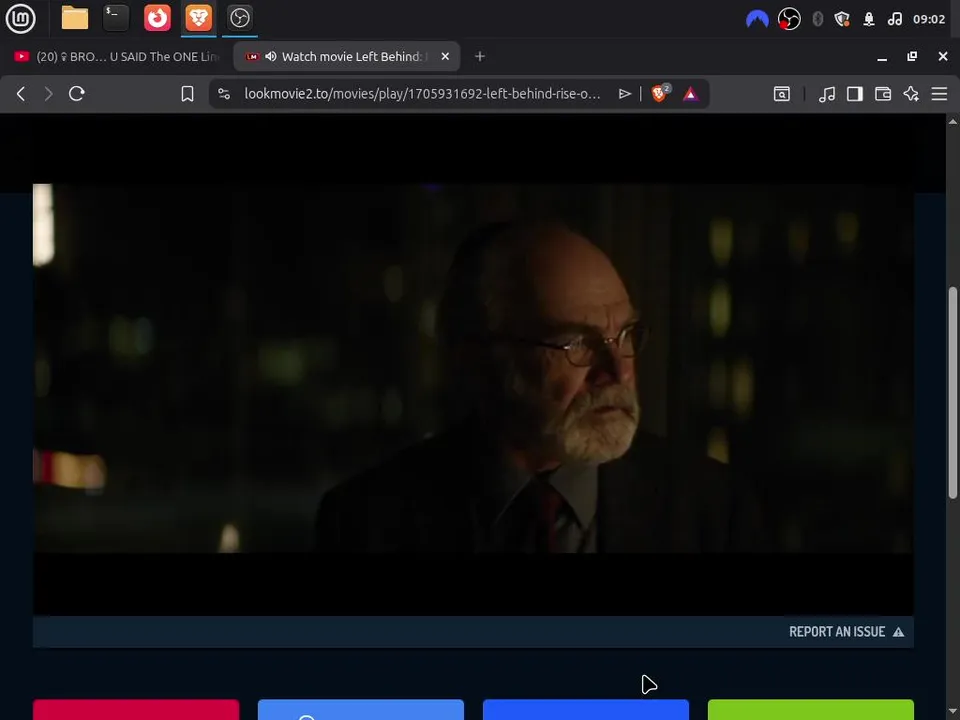Click the NordVPN tray icon
Screen dimensions: 960x720
point(757,19)
